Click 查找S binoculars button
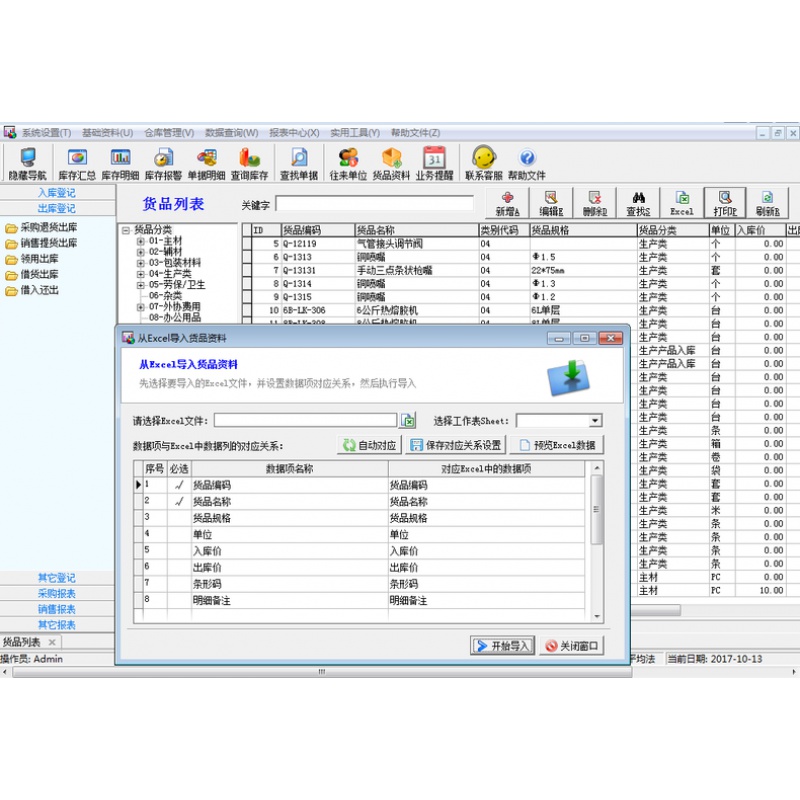The height and width of the screenshot is (800, 800). [x=638, y=203]
